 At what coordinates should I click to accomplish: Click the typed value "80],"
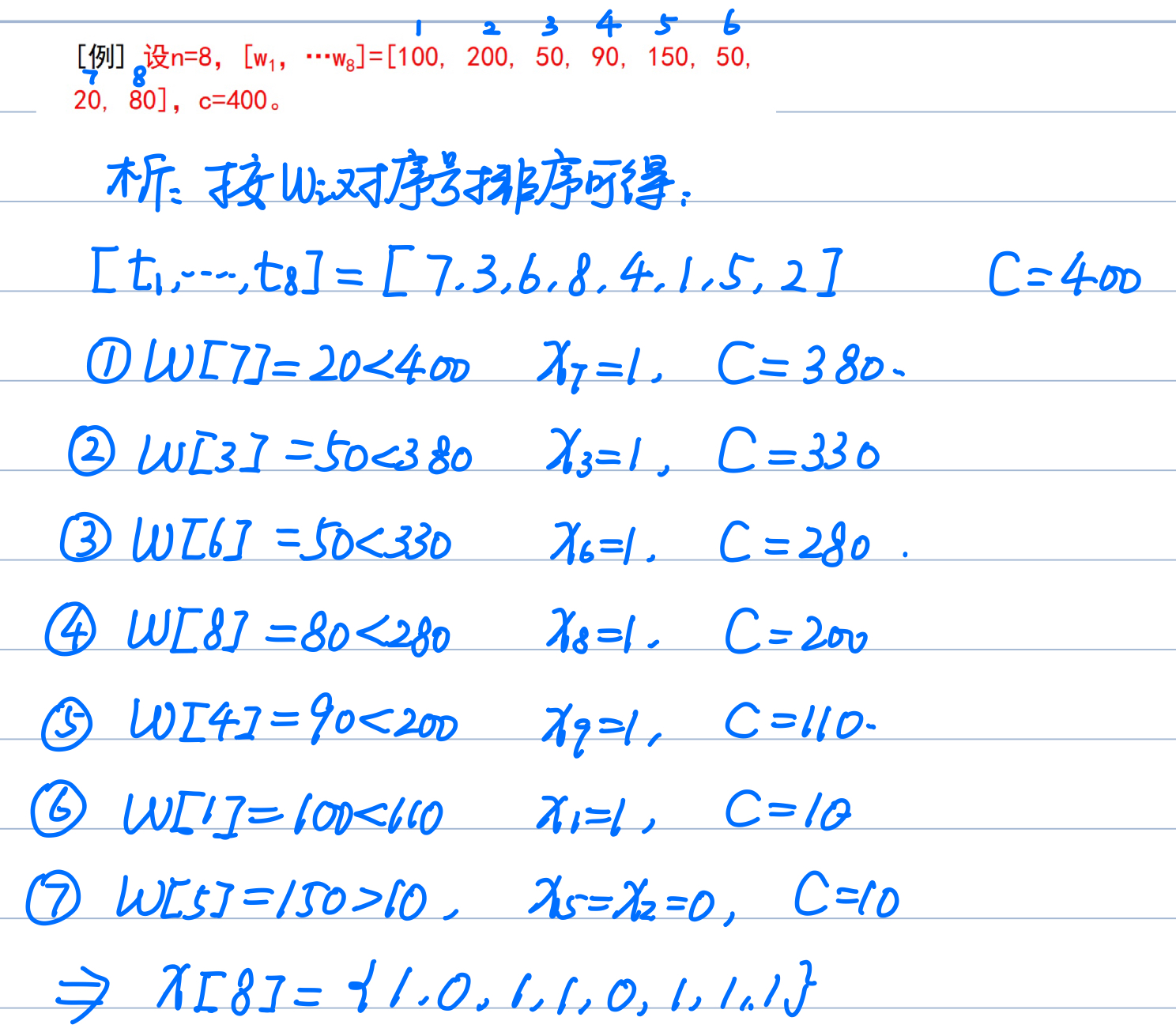point(155,100)
